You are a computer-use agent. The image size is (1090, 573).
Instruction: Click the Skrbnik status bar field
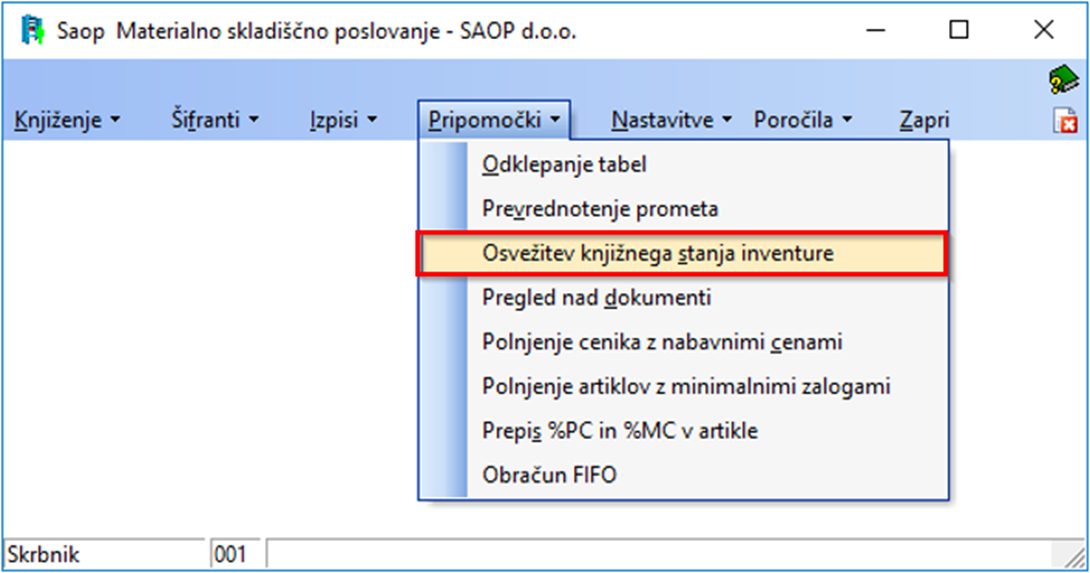click(x=104, y=554)
